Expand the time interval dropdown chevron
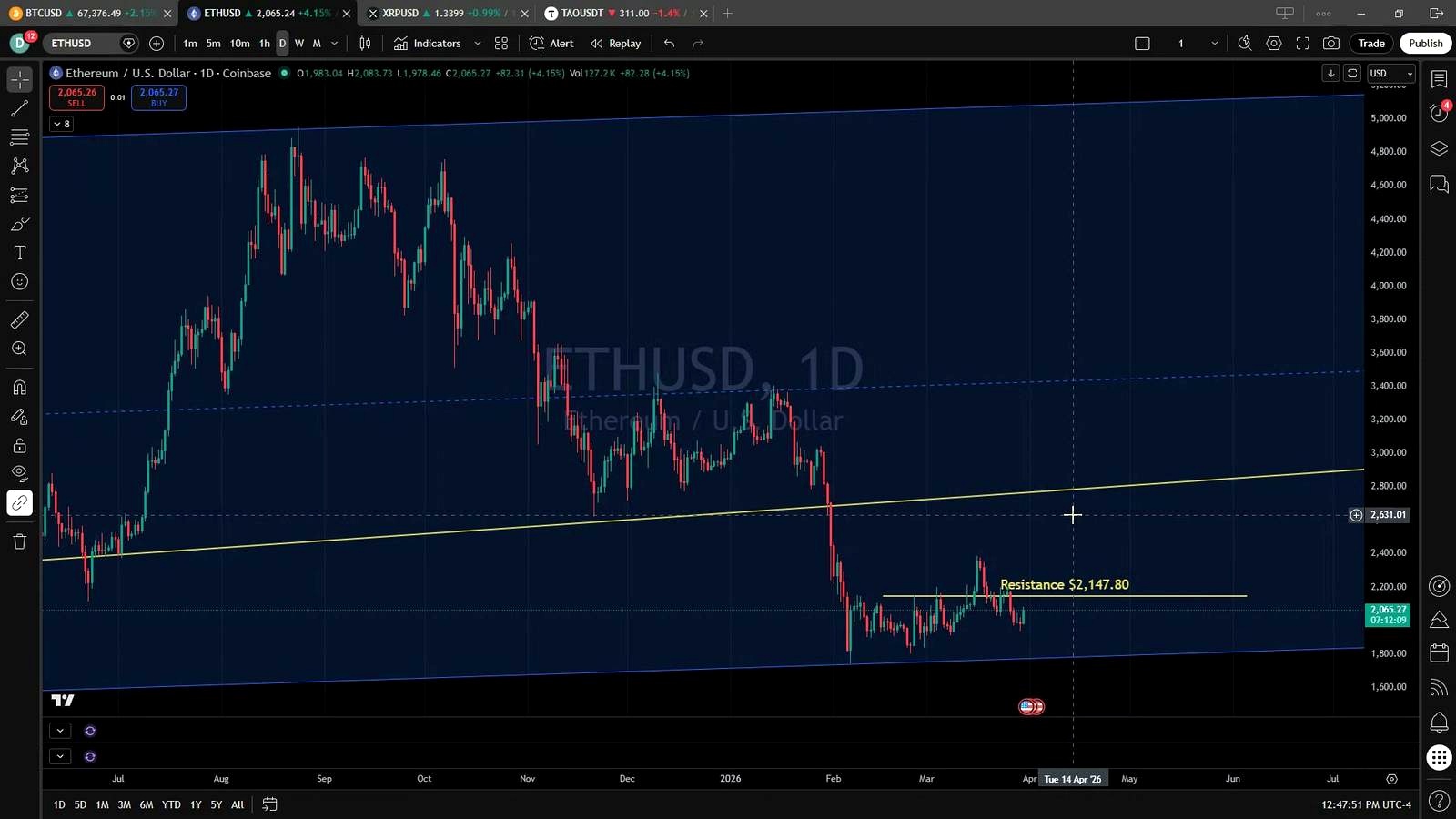The image size is (1456, 819). tap(334, 43)
